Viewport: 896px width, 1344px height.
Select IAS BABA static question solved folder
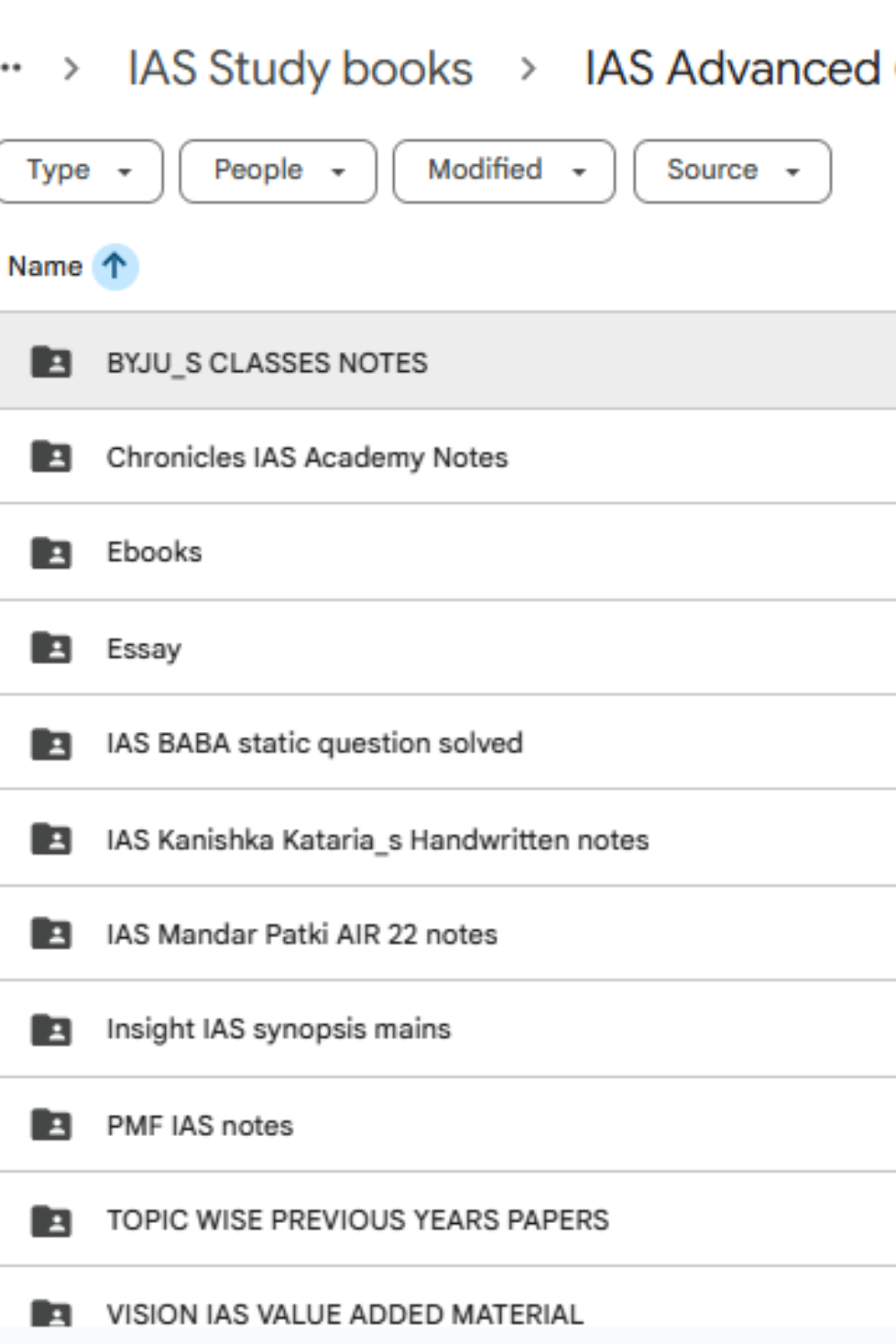[x=314, y=743]
